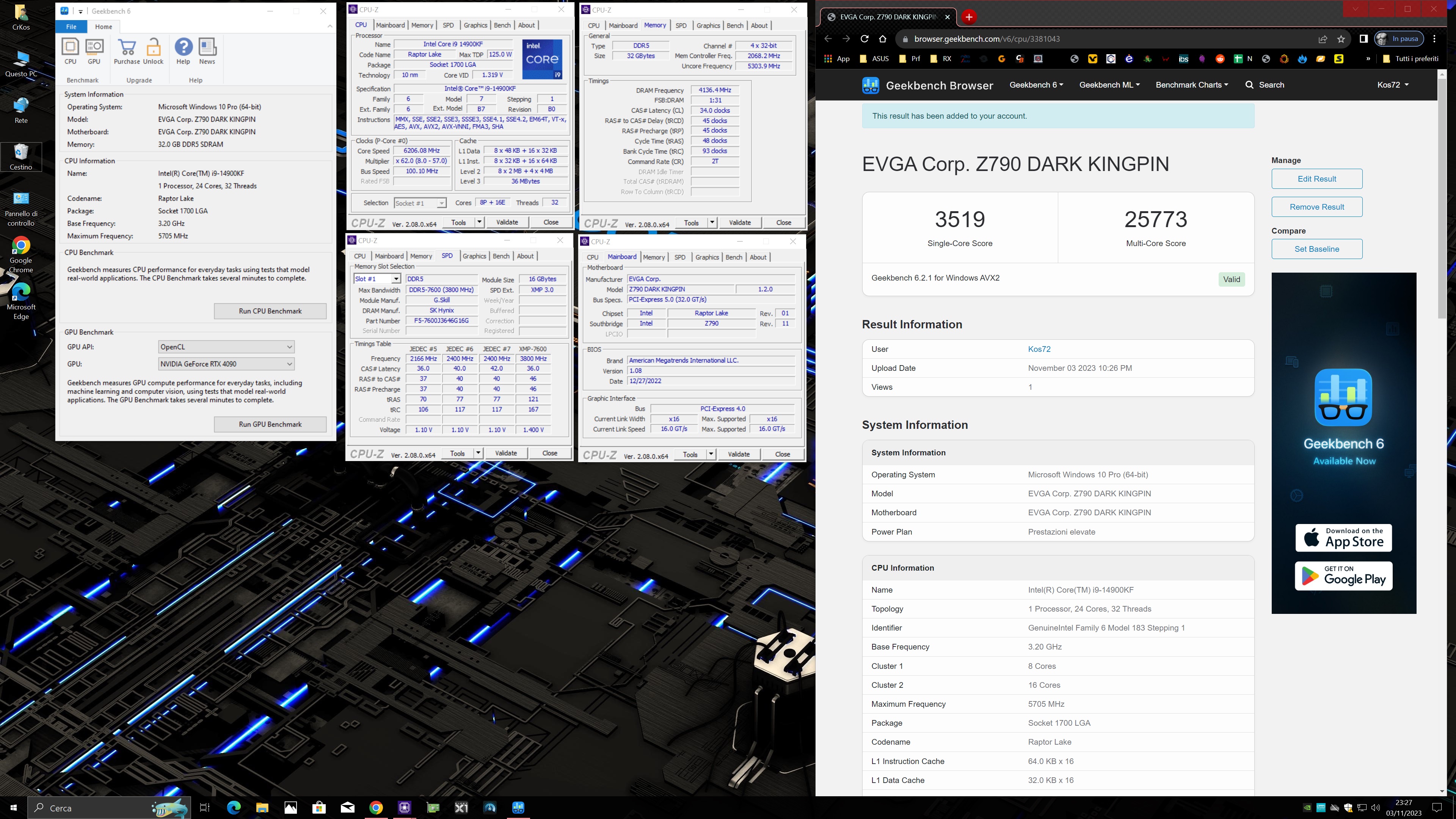Click Set Baseline button
This screenshot has width=1456, height=819.
[1316, 249]
